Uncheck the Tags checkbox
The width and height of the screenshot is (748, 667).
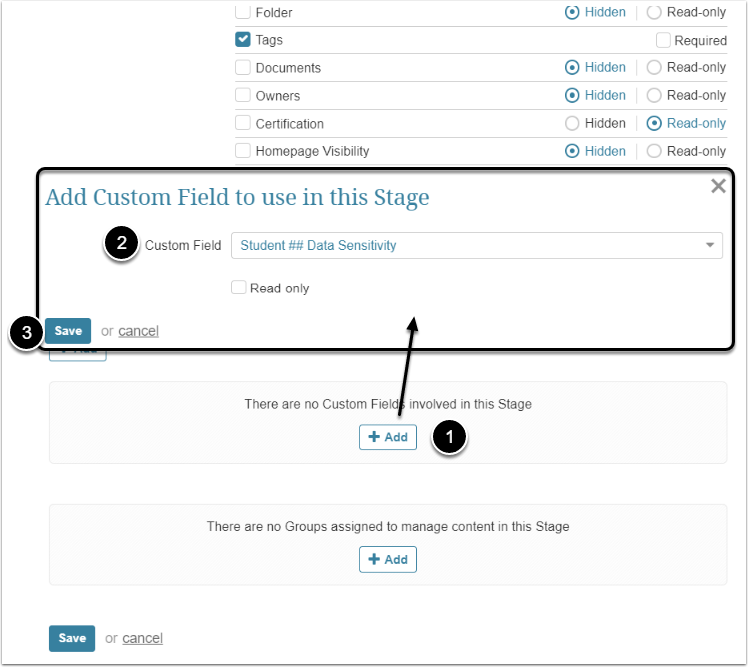[242, 40]
